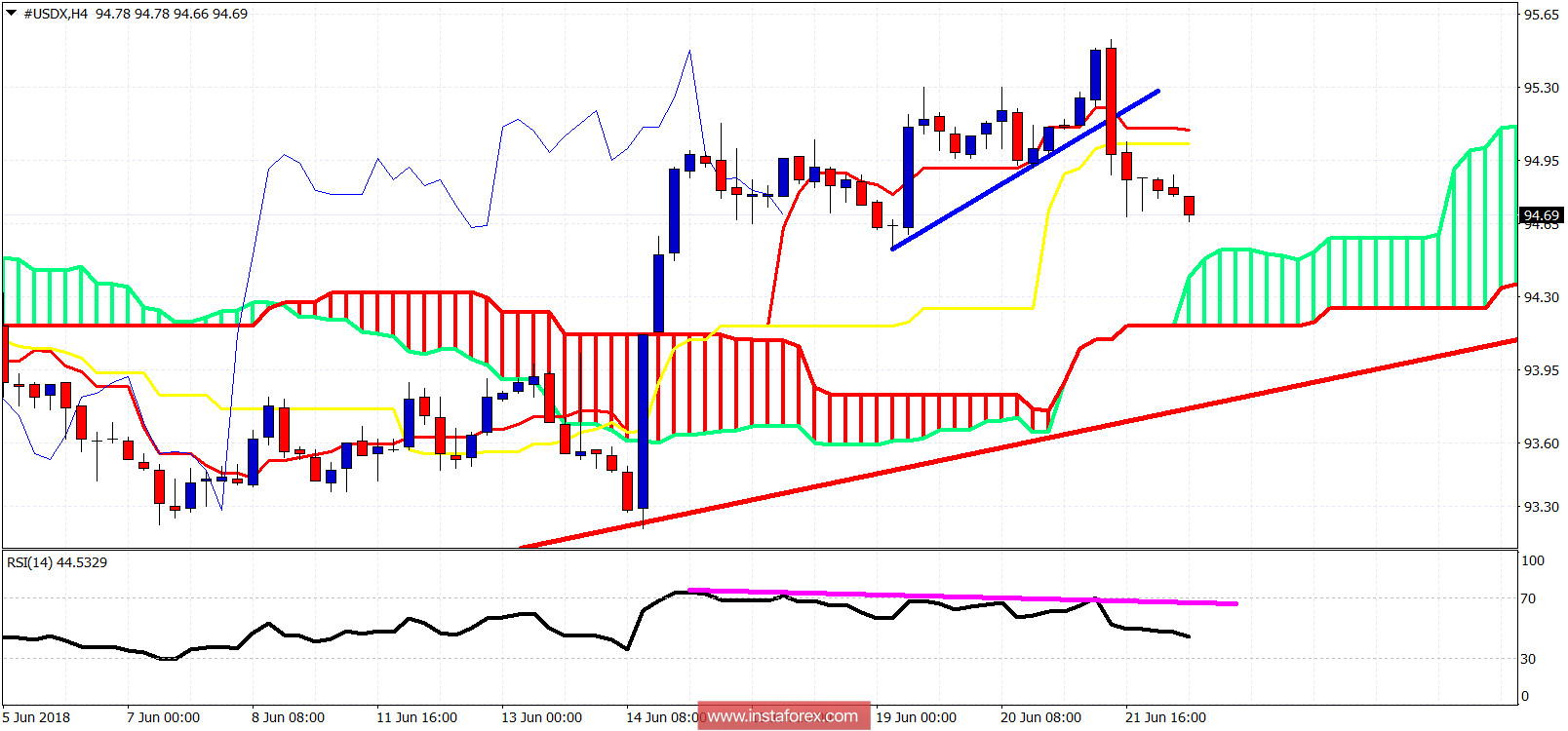
Task: Select the magenta RSI divergence line
Action: click(x=962, y=596)
